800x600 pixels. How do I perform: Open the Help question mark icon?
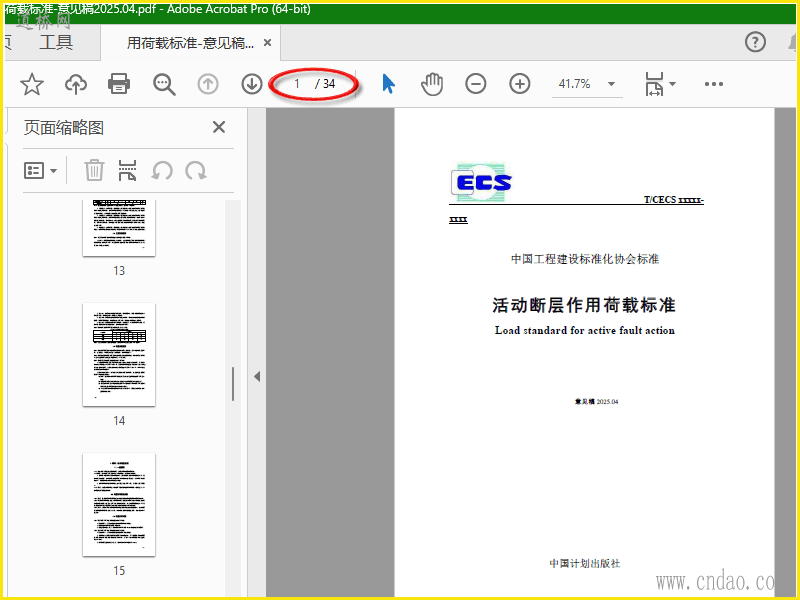(x=755, y=42)
